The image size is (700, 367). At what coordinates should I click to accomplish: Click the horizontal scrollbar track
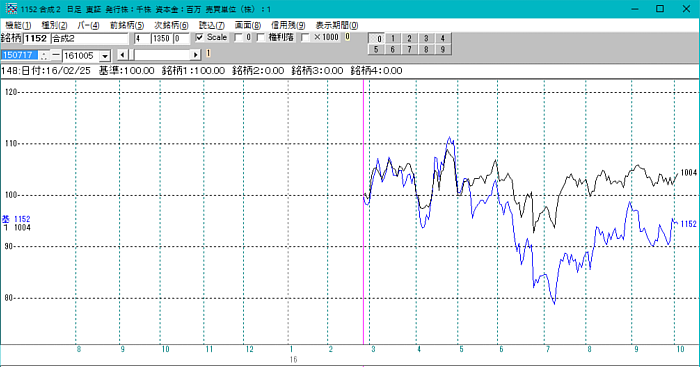point(162,55)
